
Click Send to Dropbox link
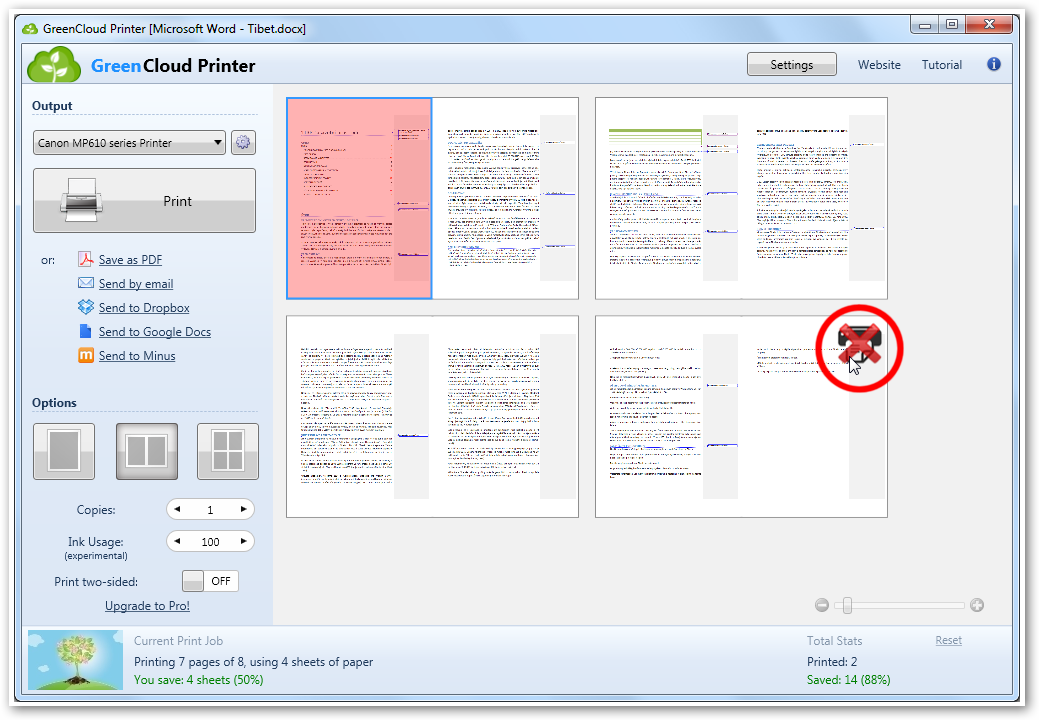144,307
